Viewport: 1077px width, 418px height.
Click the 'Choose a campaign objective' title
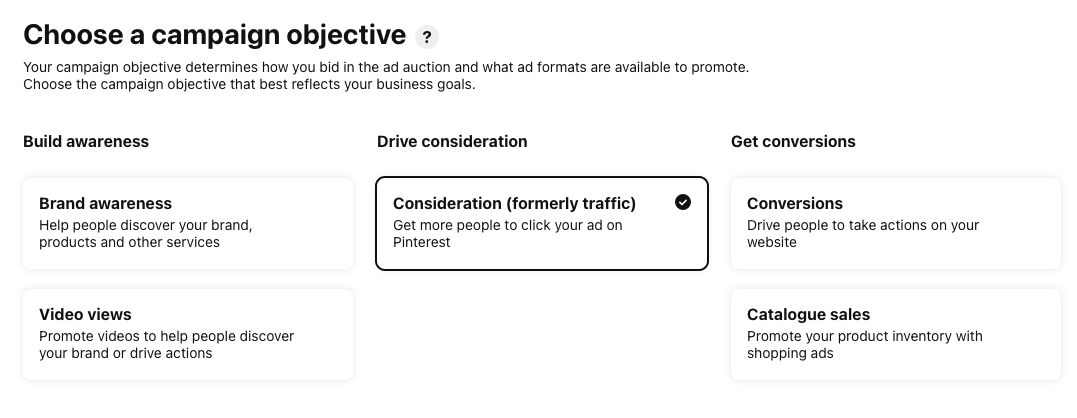tap(214, 34)
